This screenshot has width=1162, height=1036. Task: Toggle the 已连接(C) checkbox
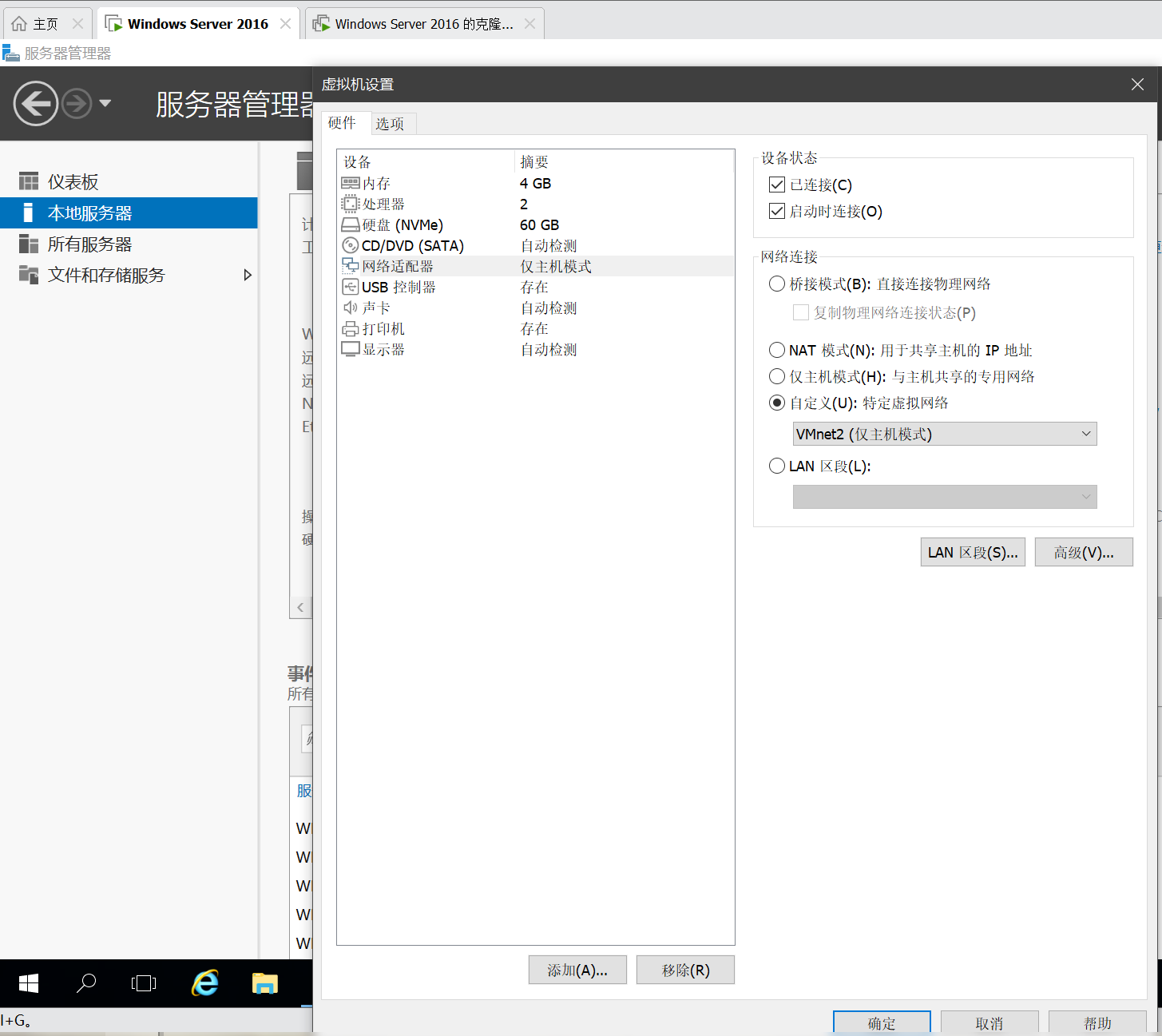tap(776, 185)
